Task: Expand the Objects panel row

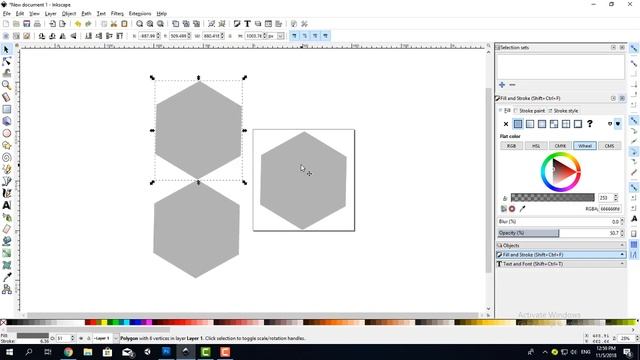Action: tap(561, 245)
